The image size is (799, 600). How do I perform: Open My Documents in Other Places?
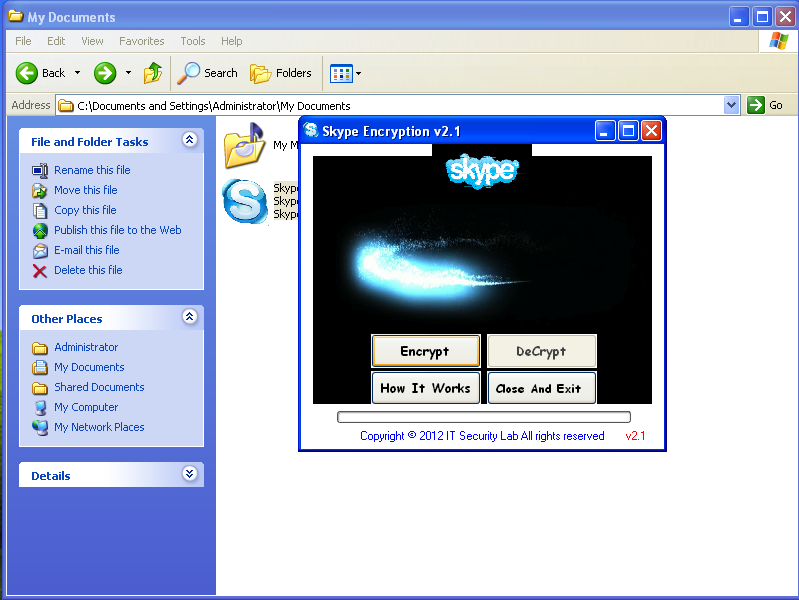(89, 367)
